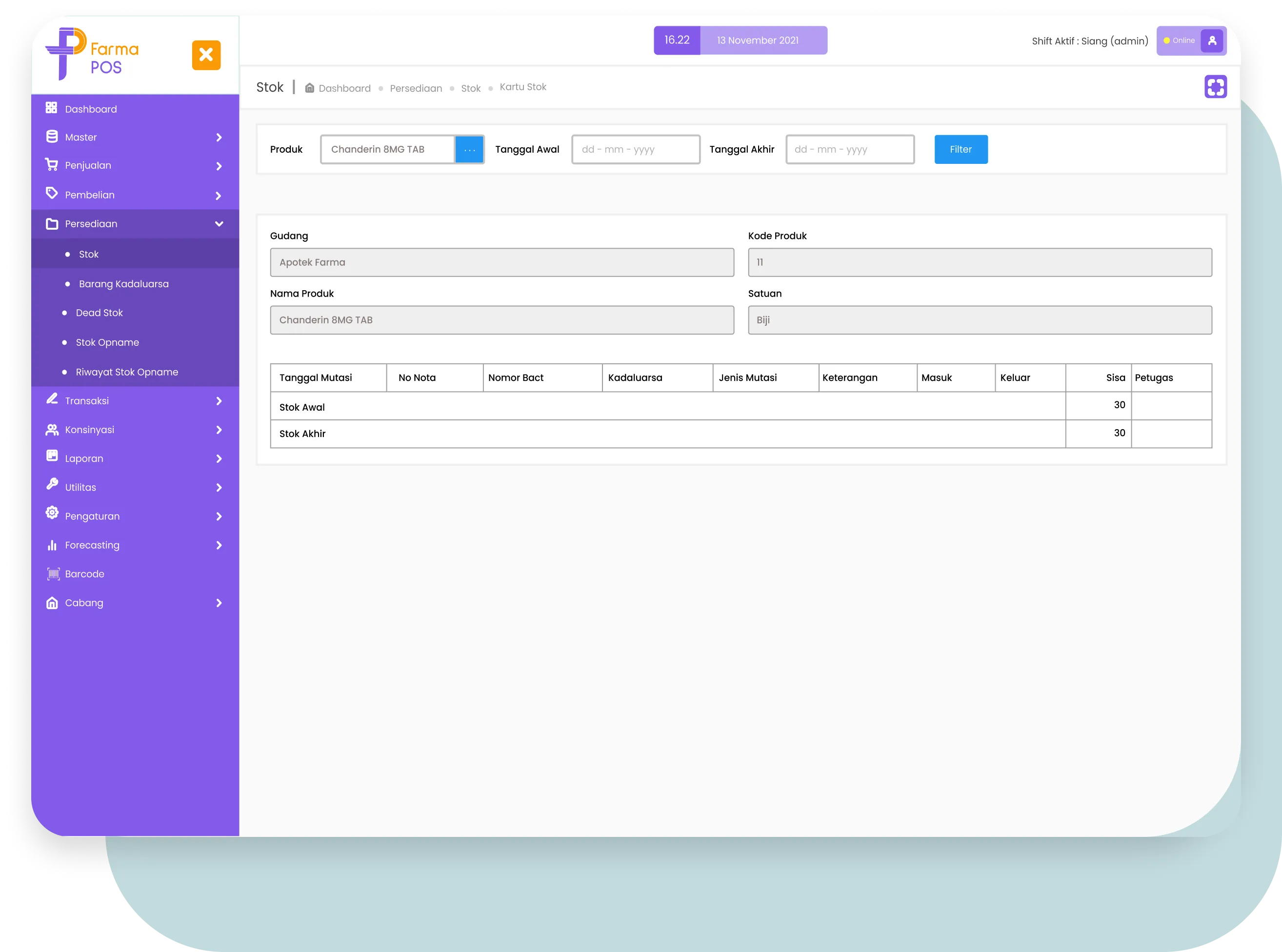Click the Laporan report icon
The height and width of the screenshot is (952, 1282).
coord(52,456)
